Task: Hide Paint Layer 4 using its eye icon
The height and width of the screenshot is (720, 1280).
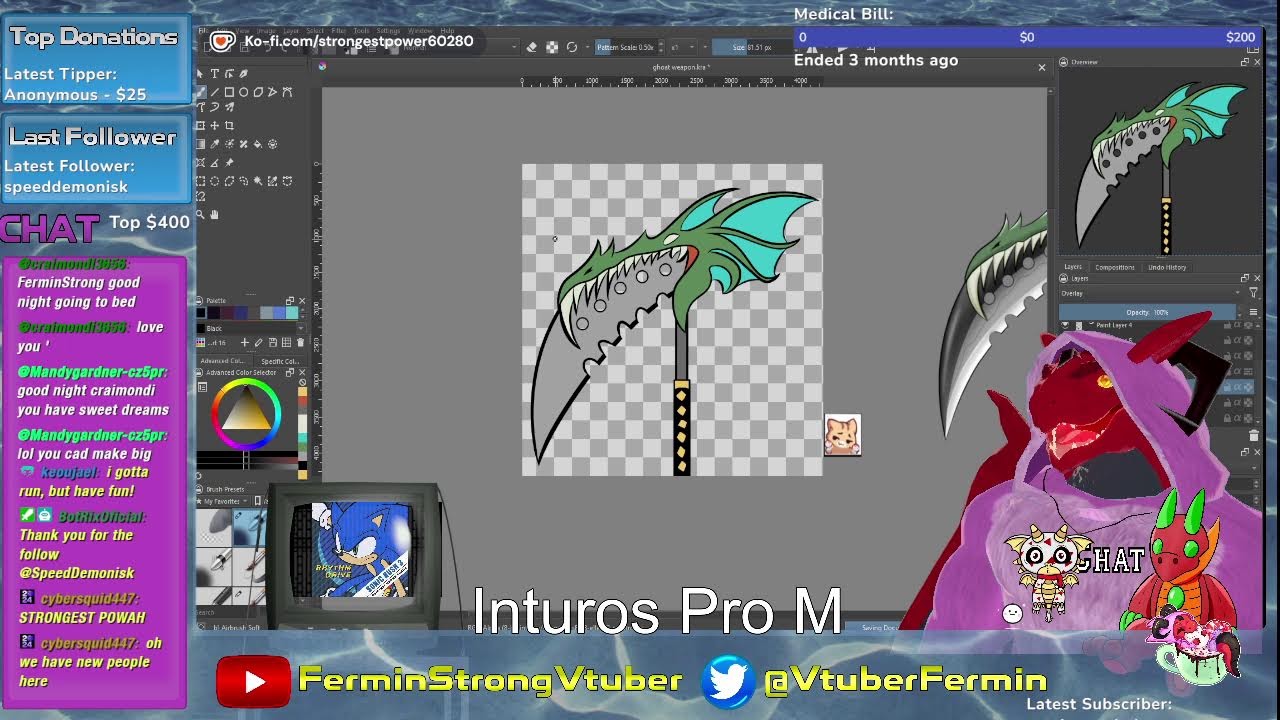Action: [x=1065, y=325]
